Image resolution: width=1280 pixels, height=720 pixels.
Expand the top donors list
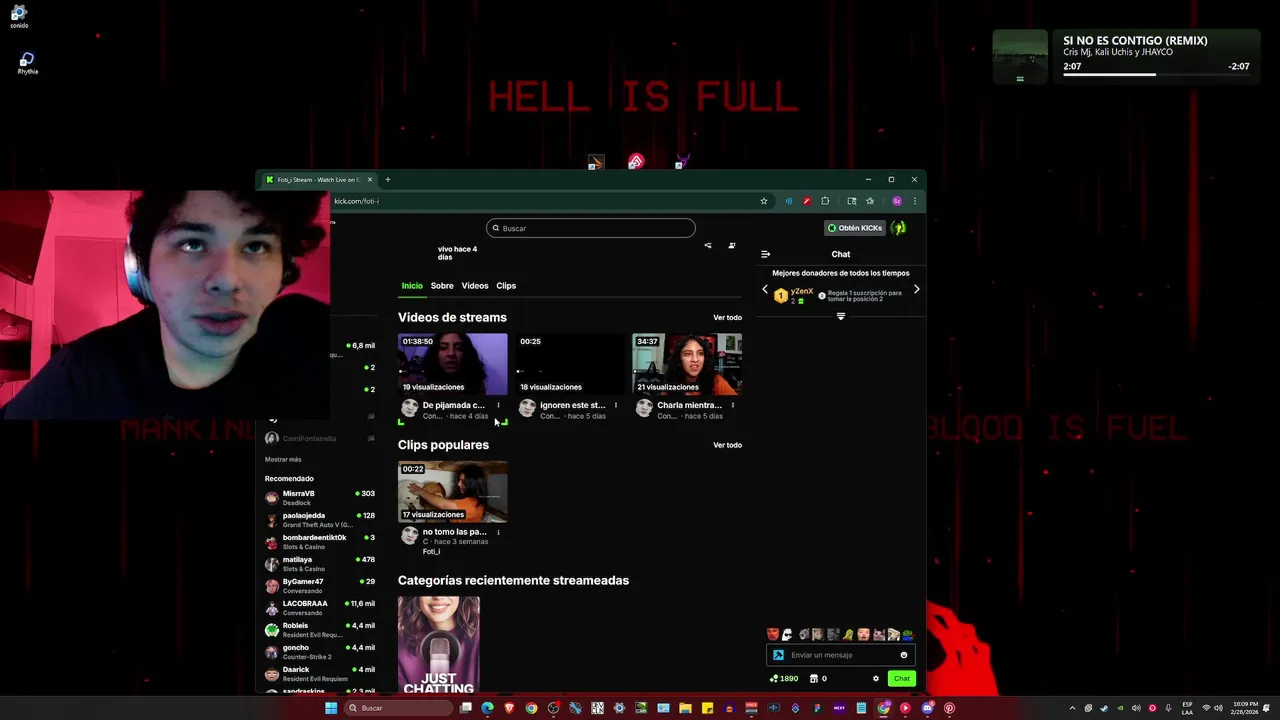(840, 316)
